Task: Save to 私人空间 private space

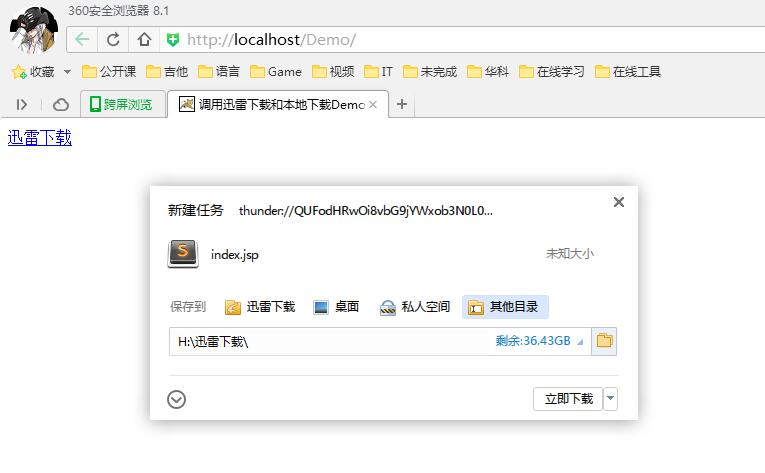Action: click(x=415, y=307)
